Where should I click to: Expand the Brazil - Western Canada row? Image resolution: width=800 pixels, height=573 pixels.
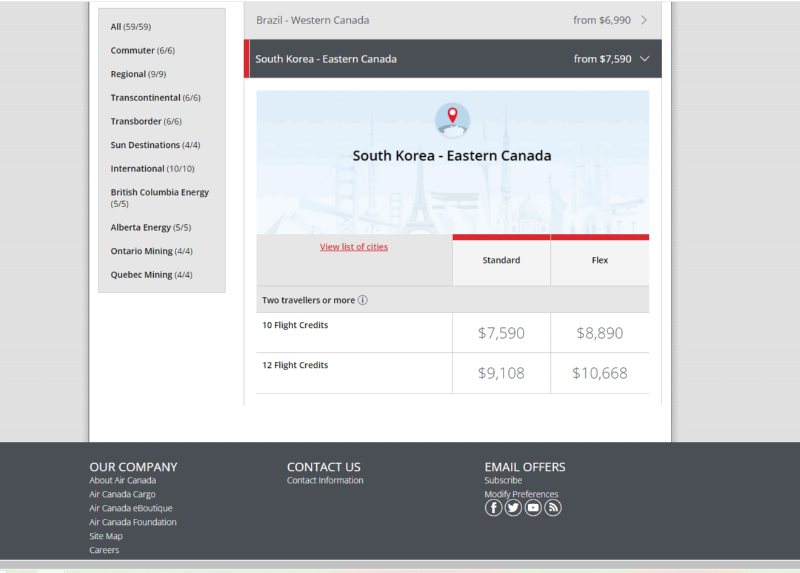point(452,20)
